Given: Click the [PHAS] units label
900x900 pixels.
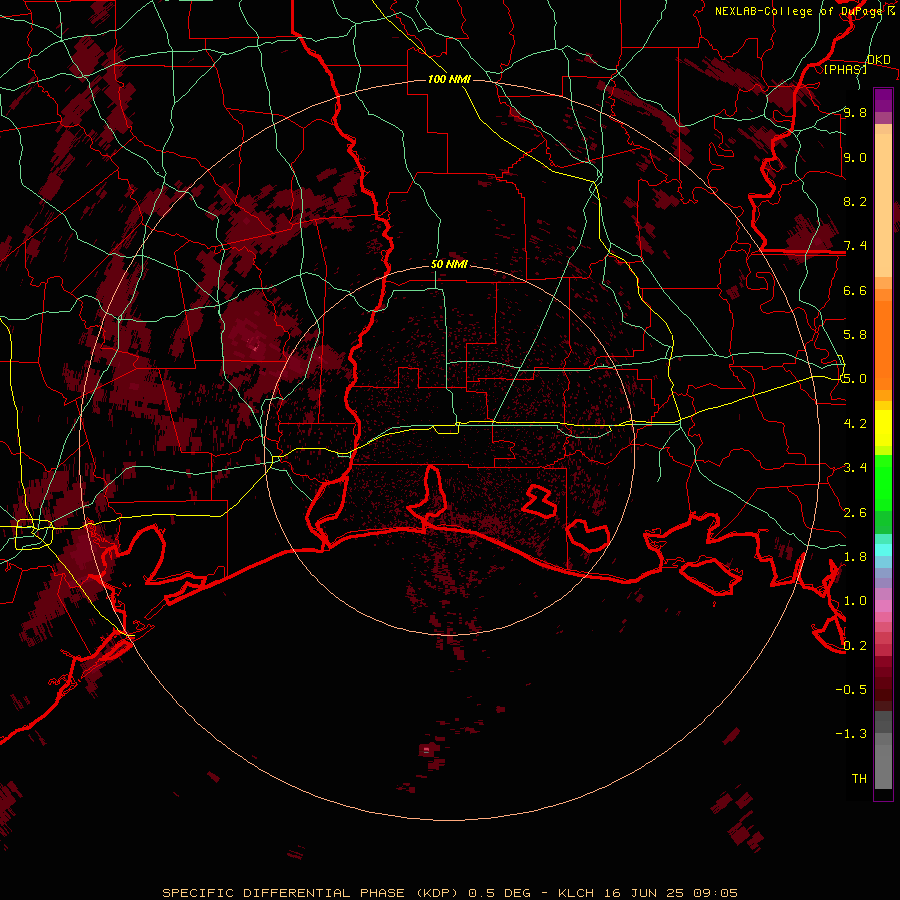Looking at the screenshot, I should pos(845,69).
